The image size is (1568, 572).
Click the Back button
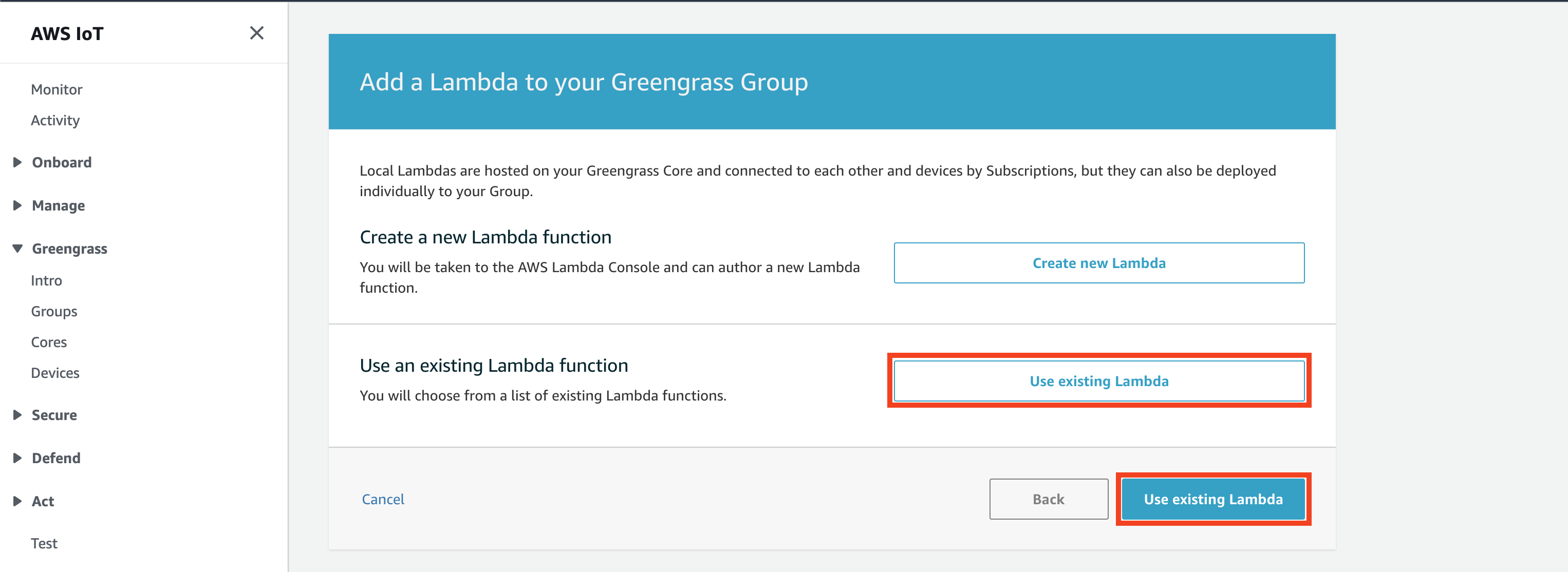pyautogui.click(x=1048, y=499)
